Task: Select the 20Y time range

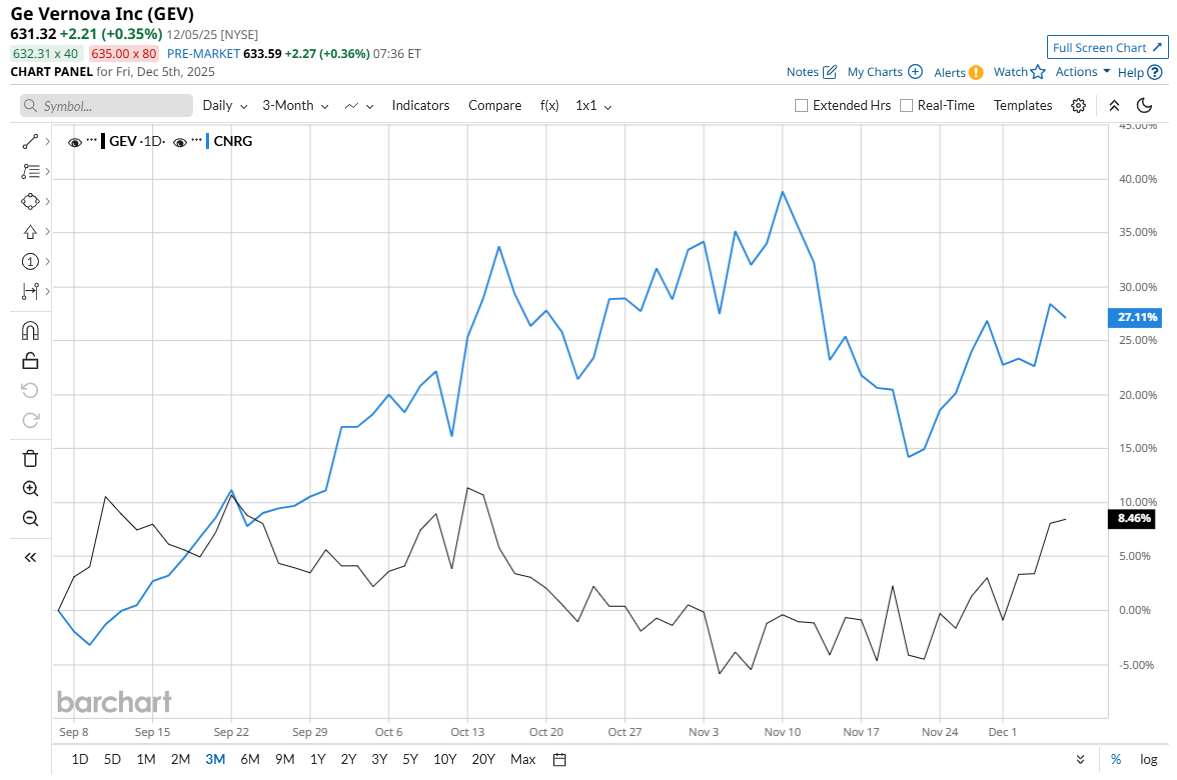Action: pyautogui.click(x=483, y=760)
